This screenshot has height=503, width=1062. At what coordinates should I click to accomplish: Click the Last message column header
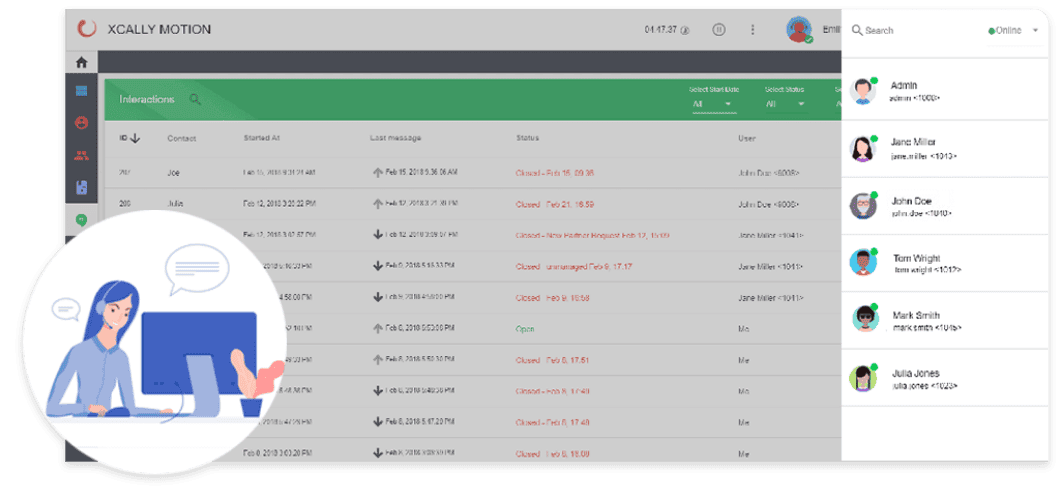(x=396, y=138)
